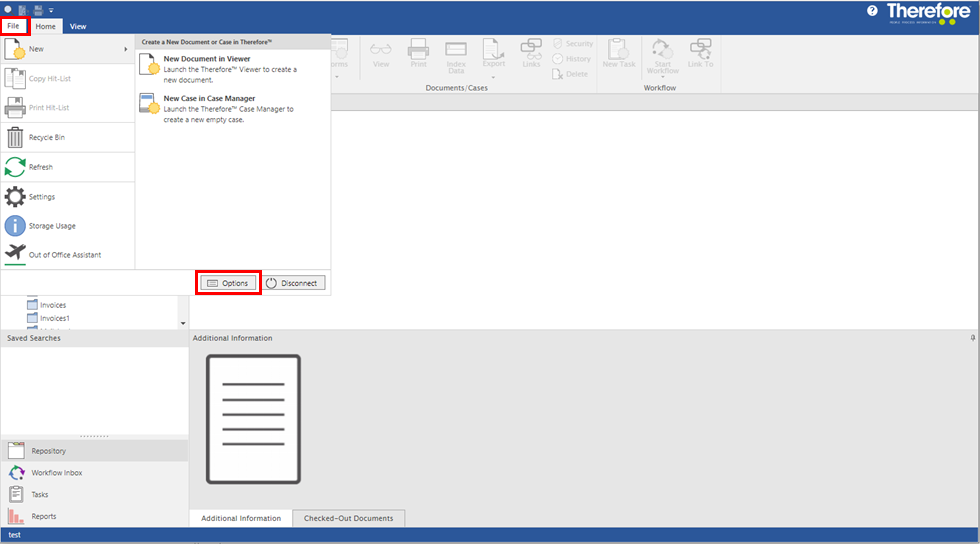Image resolution: width=980 pixels, height=544 pixels.
Task: Select New Document in Viewer
Action: (206, 59)
